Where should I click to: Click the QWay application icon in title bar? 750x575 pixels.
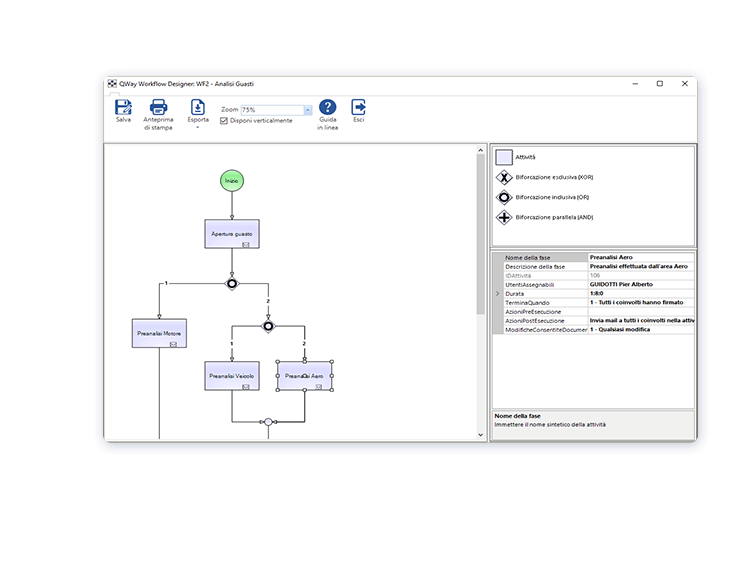112,84
